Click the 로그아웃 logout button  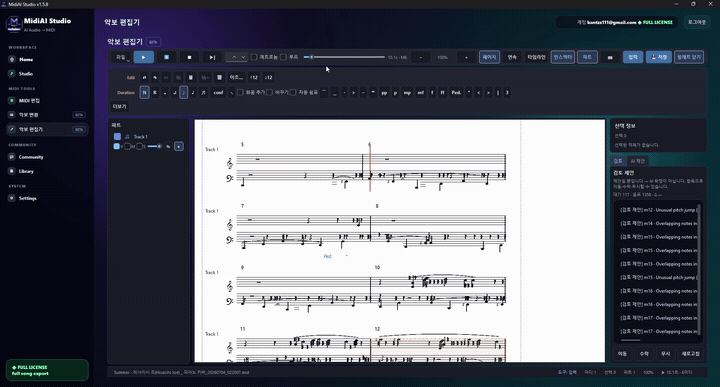coord(697,22)
